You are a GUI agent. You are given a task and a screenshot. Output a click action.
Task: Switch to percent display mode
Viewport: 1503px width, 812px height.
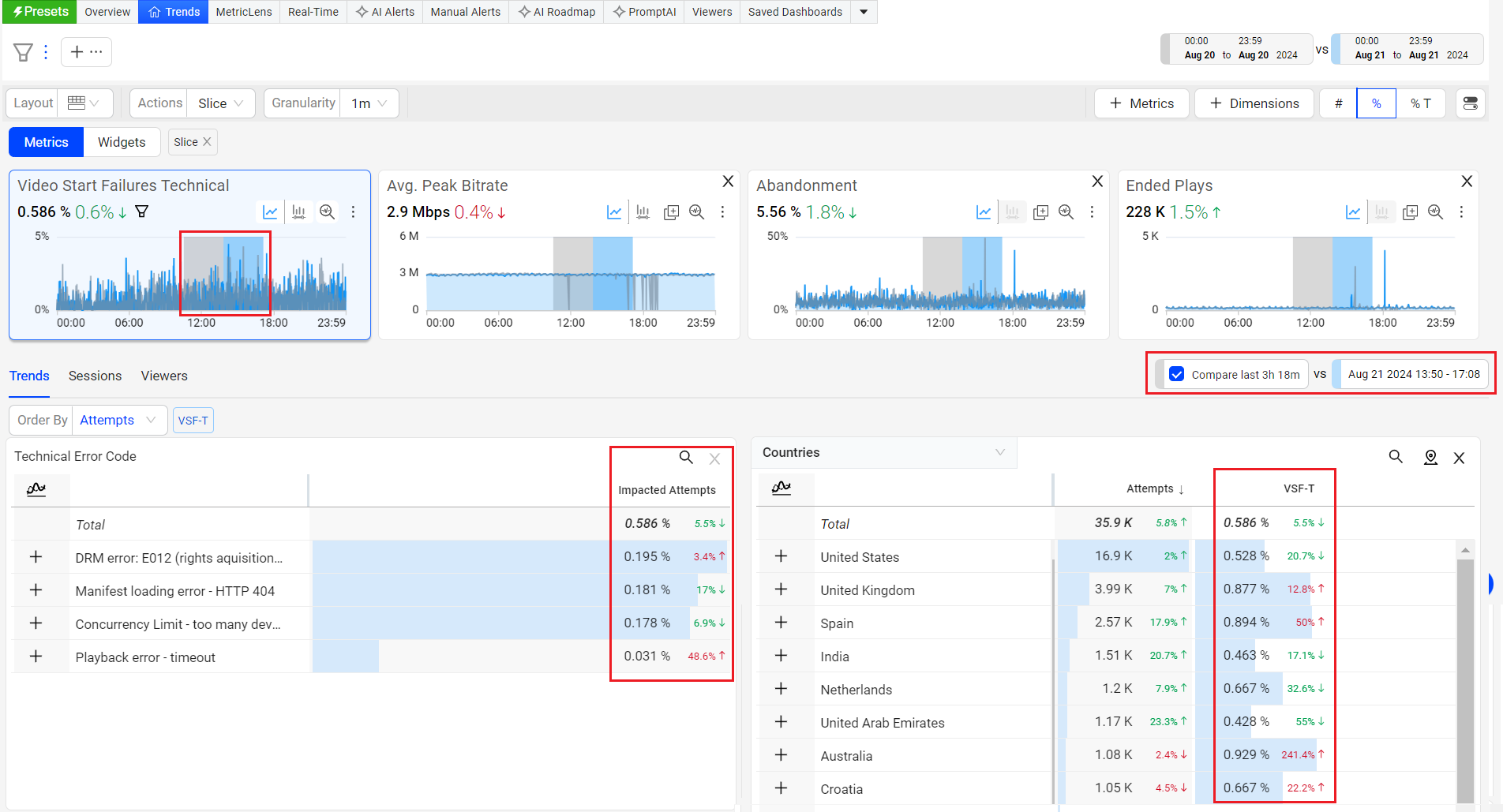[x=1376, y=103]
